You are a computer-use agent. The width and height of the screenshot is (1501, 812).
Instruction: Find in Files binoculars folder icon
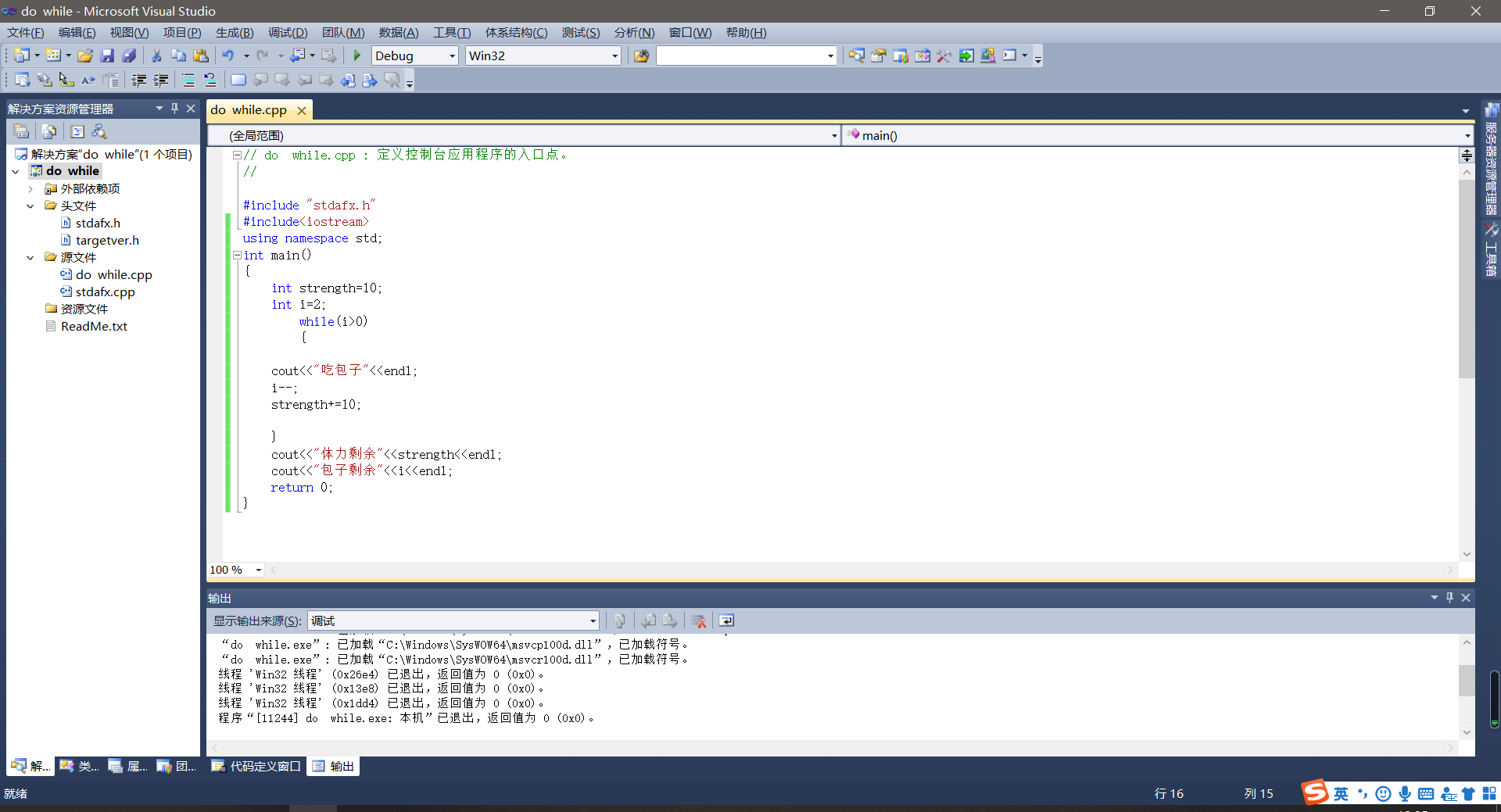pyautogui.click(x=641, y=55)
